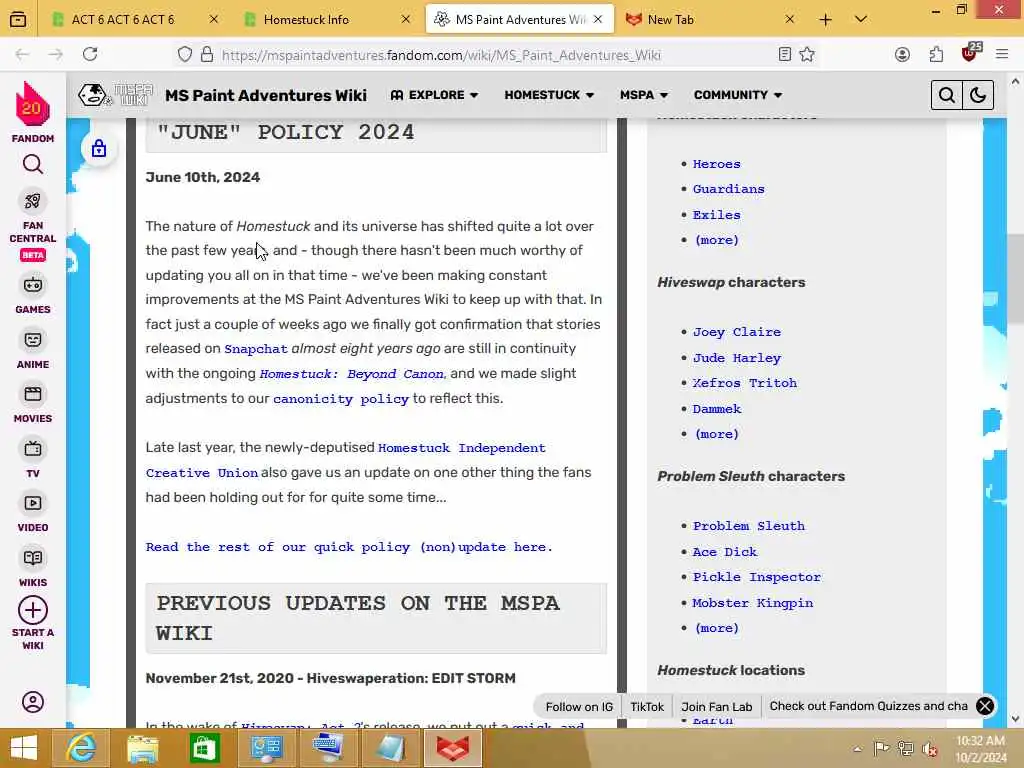
Task: Toggle dark mode moon icon
Action: coord(978,95)
